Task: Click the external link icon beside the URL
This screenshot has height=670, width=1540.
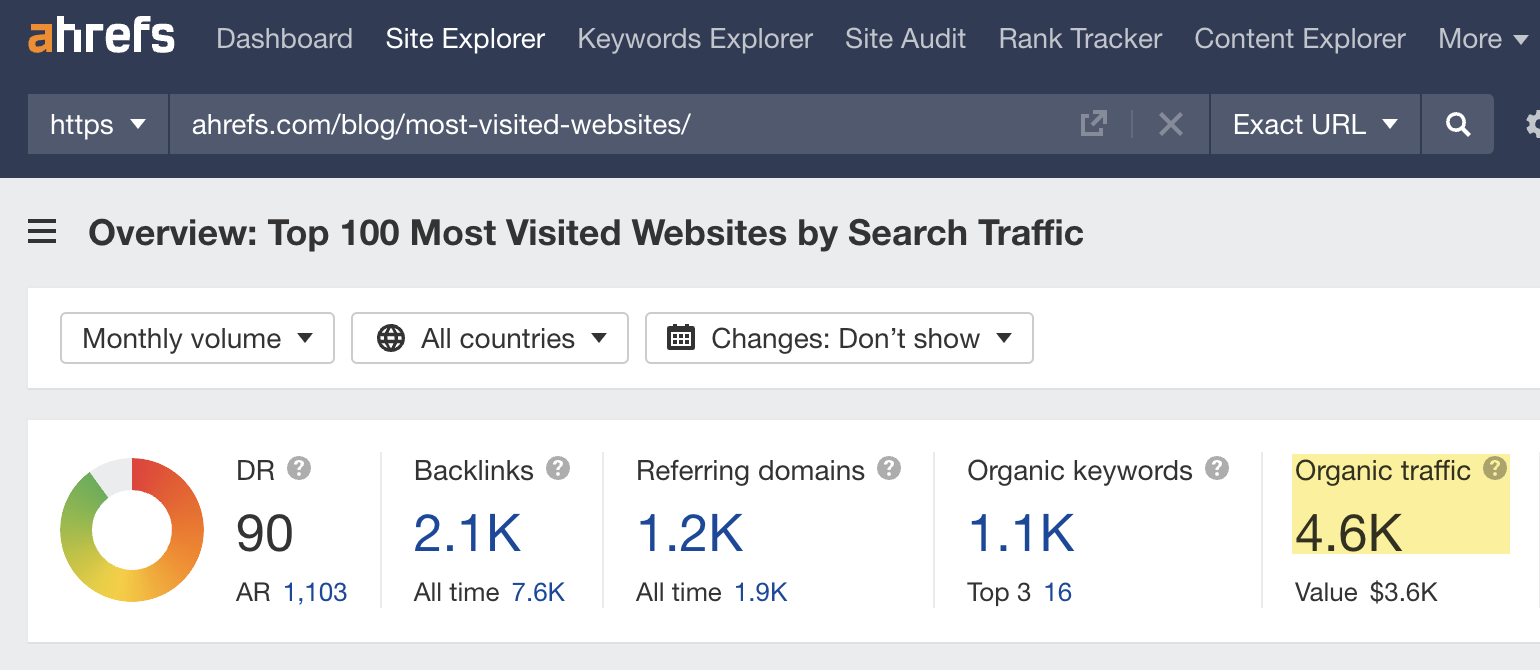Action: tap(1094, 123)
